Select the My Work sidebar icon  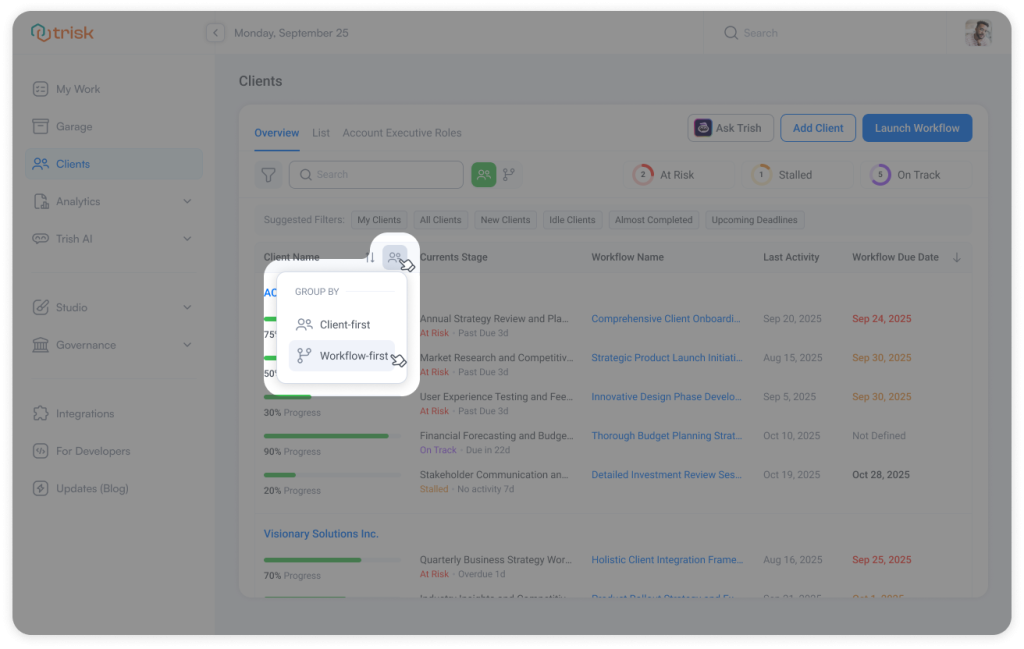point(39,89)
